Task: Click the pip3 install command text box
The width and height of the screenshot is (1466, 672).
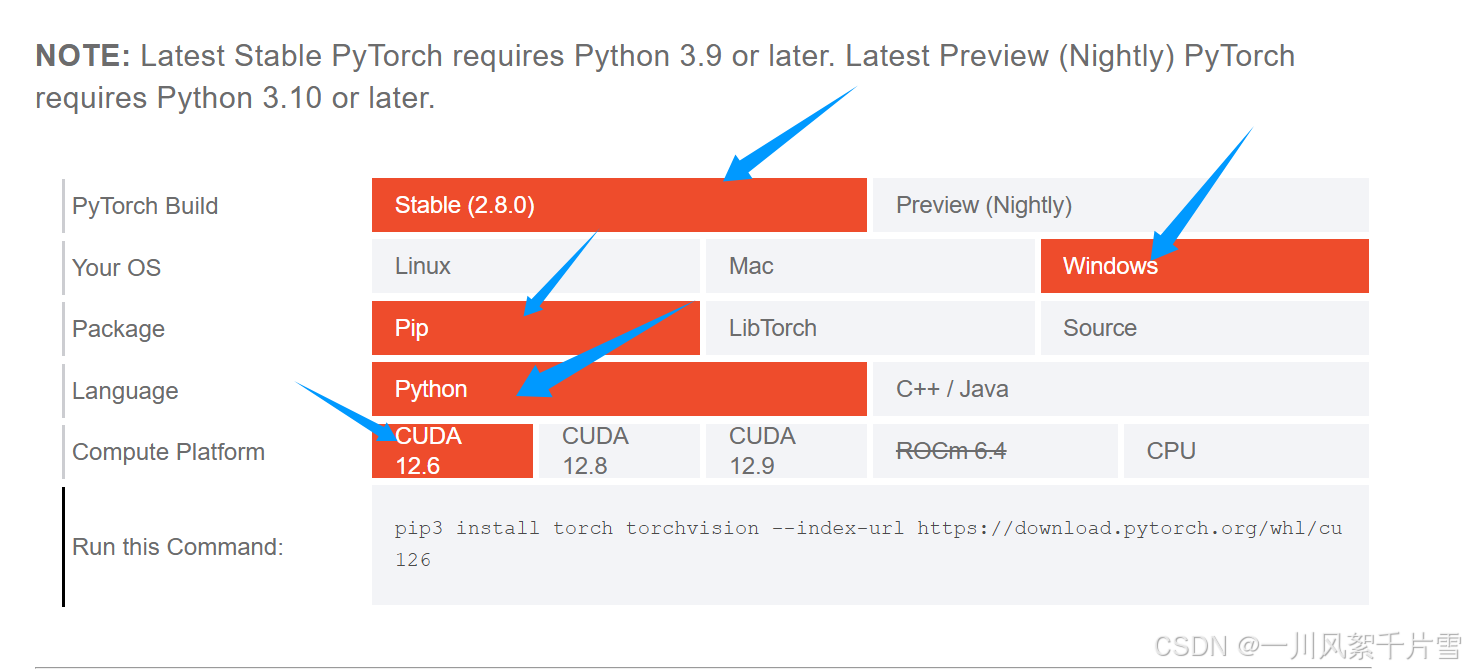Action: pyautogui.click(x=870, y=545)
